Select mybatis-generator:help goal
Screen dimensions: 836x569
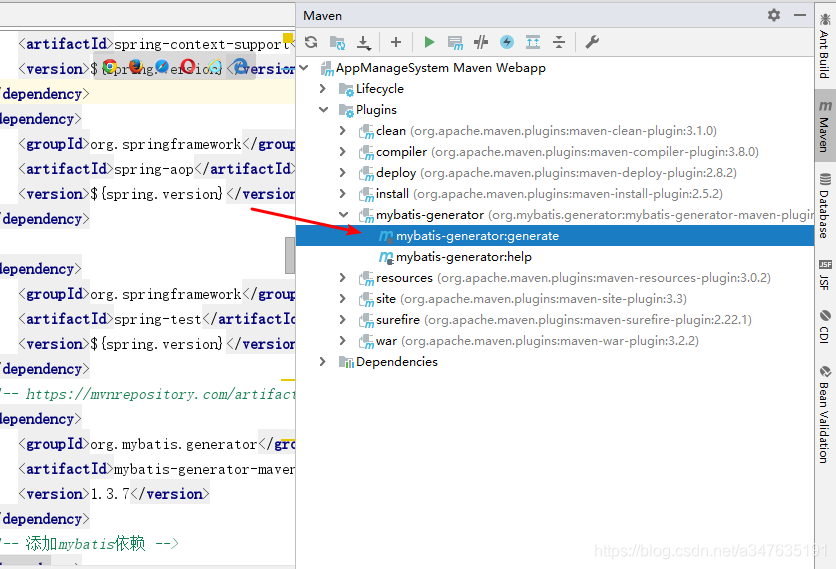[x=555, y=257]
